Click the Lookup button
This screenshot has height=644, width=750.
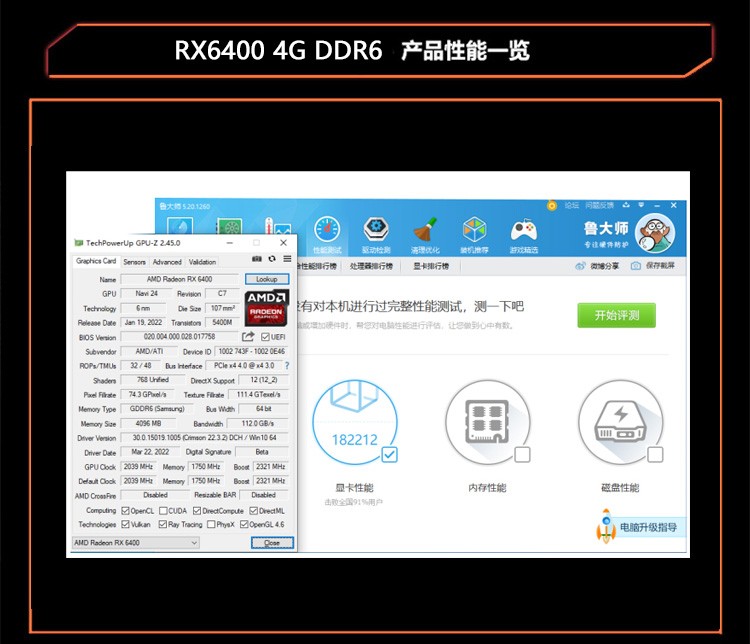267,279
